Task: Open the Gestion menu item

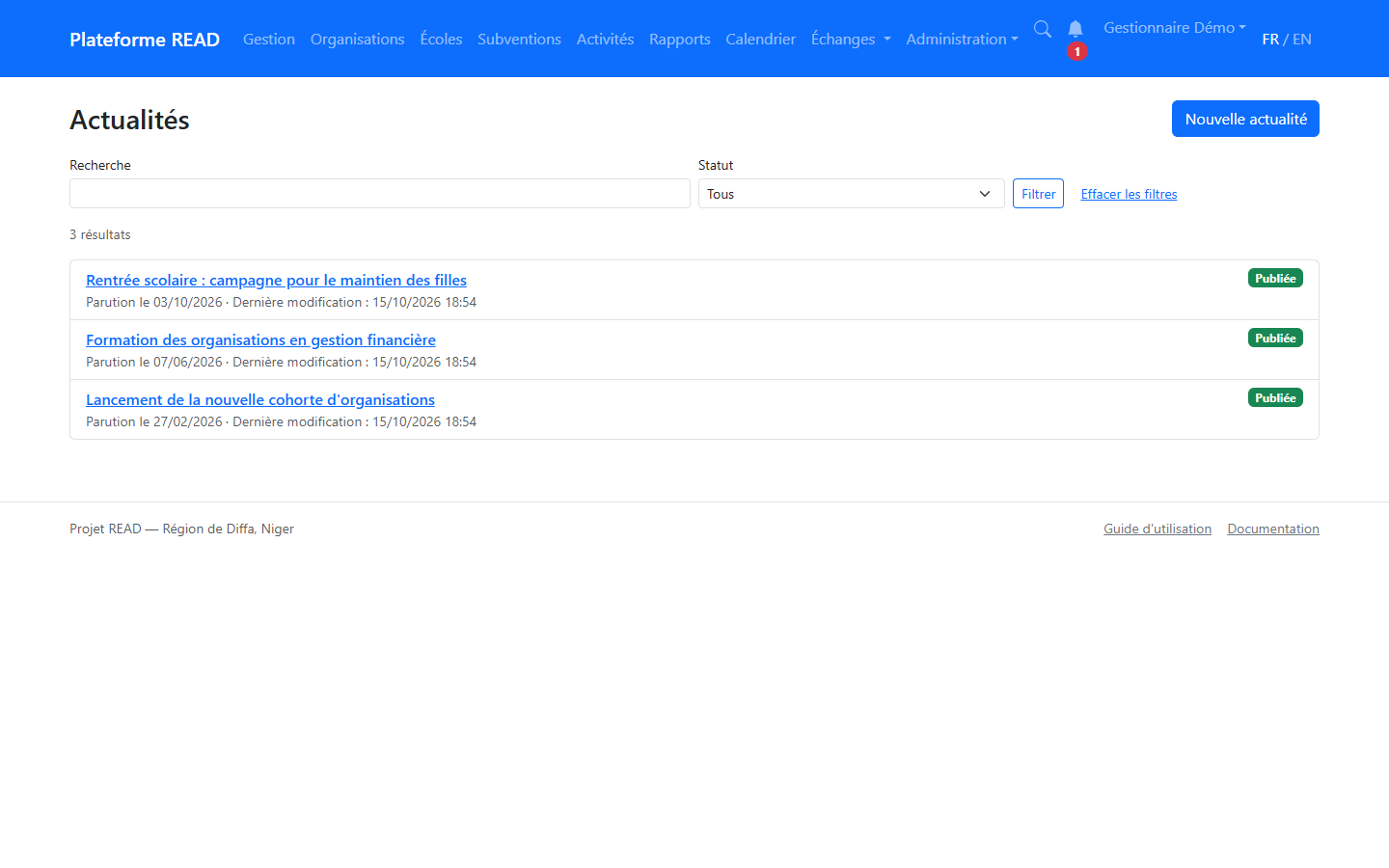Action: [269, 39]
